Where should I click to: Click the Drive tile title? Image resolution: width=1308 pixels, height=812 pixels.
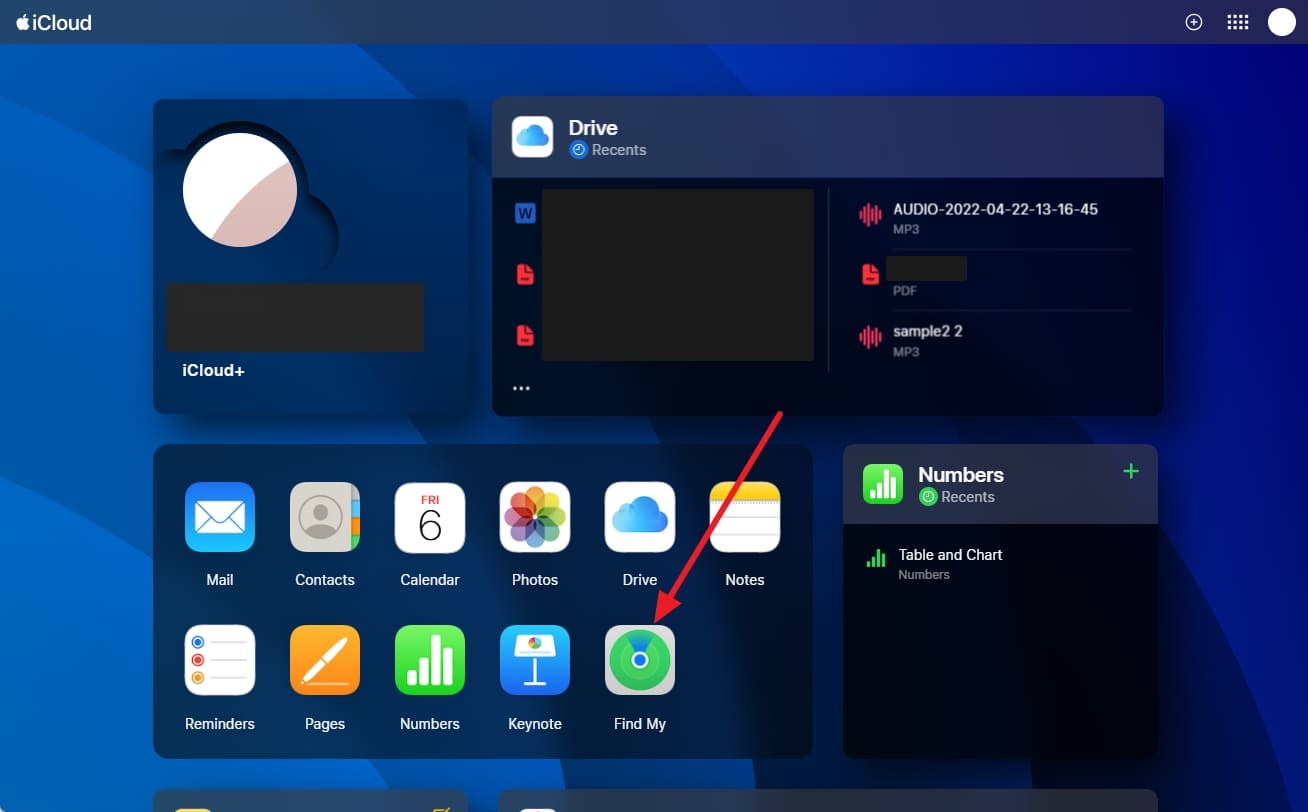tap(593, 128)
